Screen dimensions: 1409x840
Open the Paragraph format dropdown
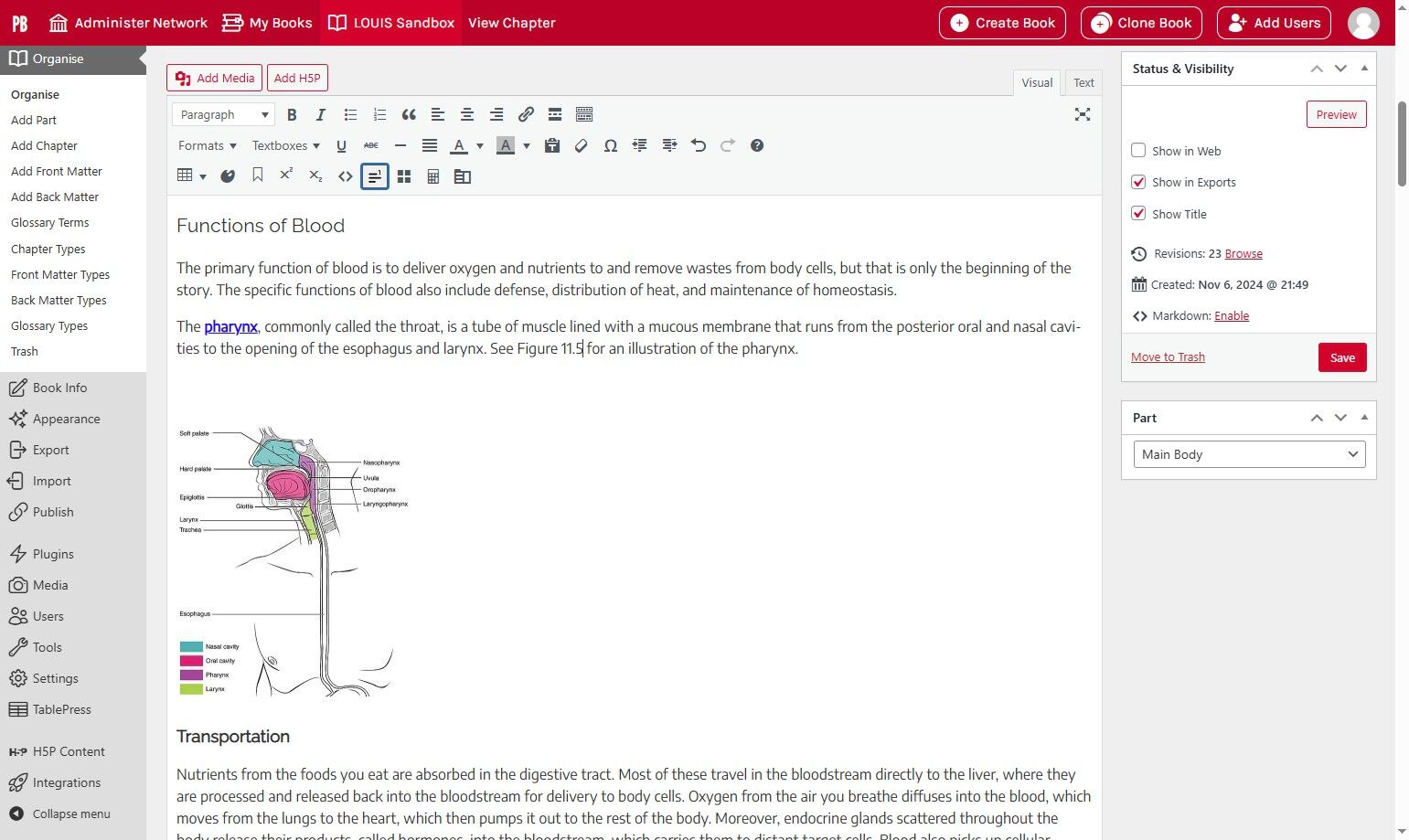pos(223,114)
